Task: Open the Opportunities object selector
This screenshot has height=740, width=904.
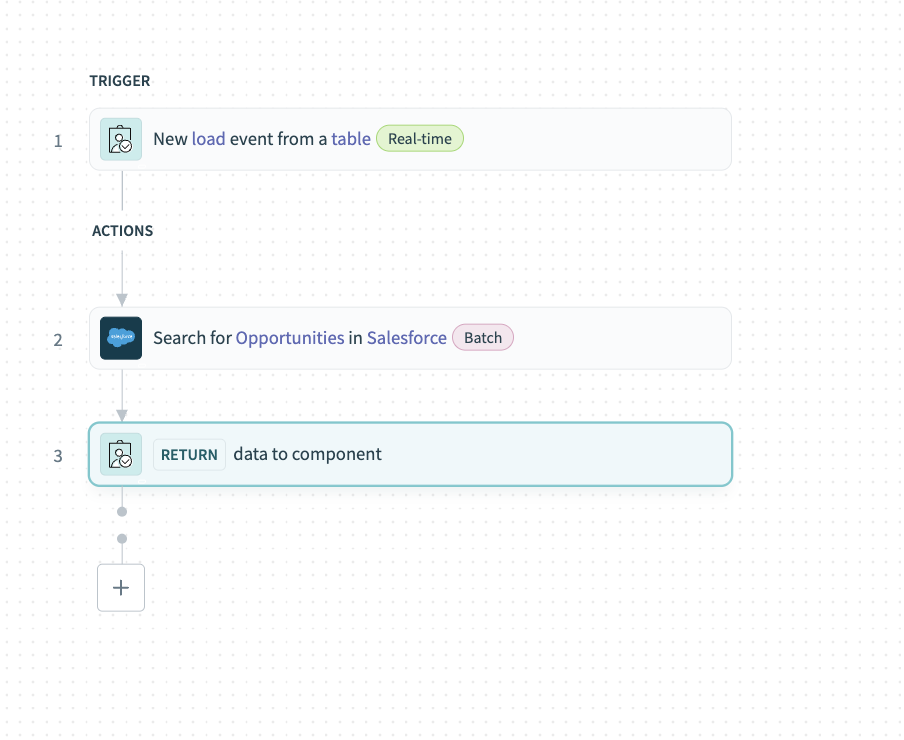Action: click(289, 337)
